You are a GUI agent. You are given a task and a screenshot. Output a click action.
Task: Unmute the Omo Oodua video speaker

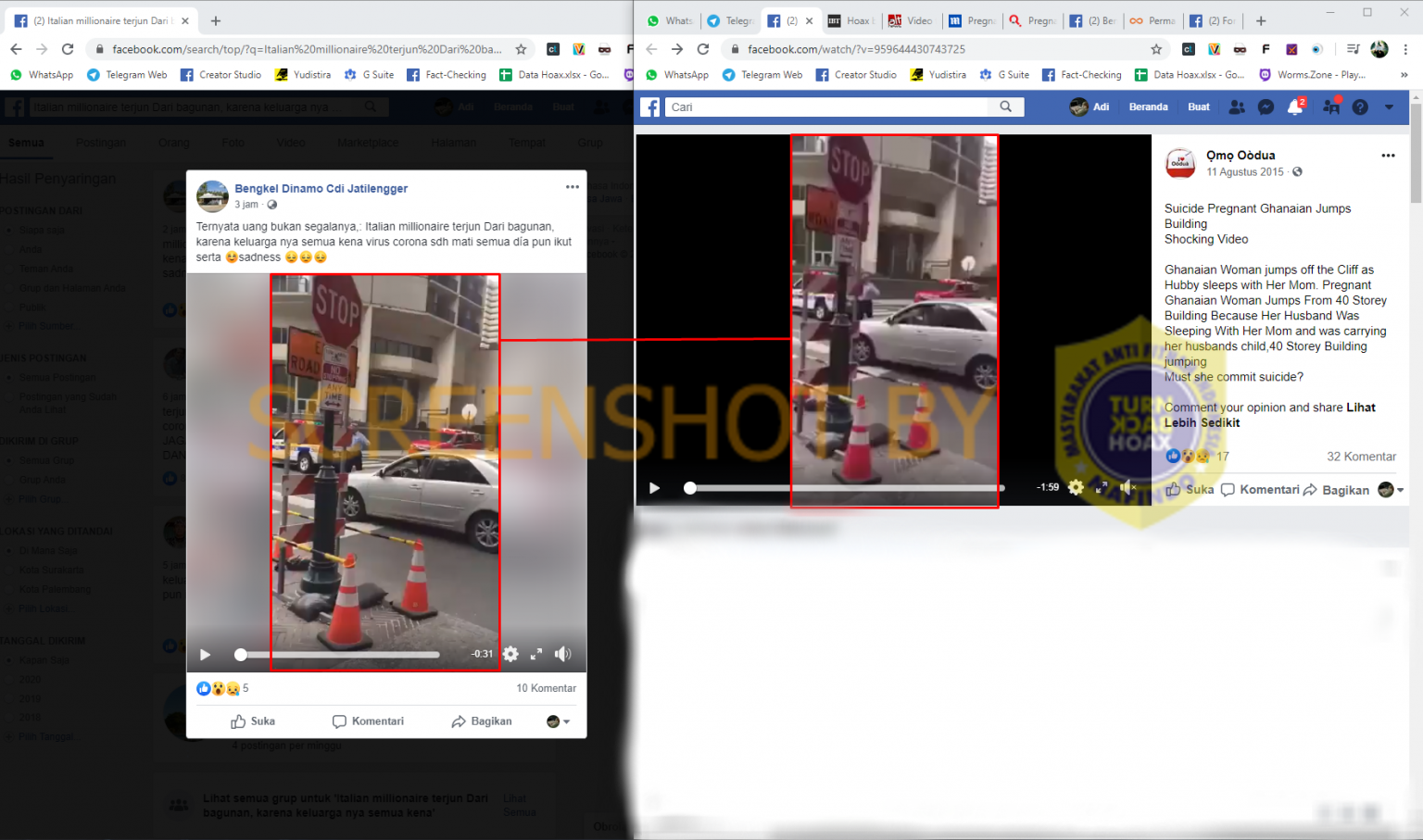tap(1127, 487)
